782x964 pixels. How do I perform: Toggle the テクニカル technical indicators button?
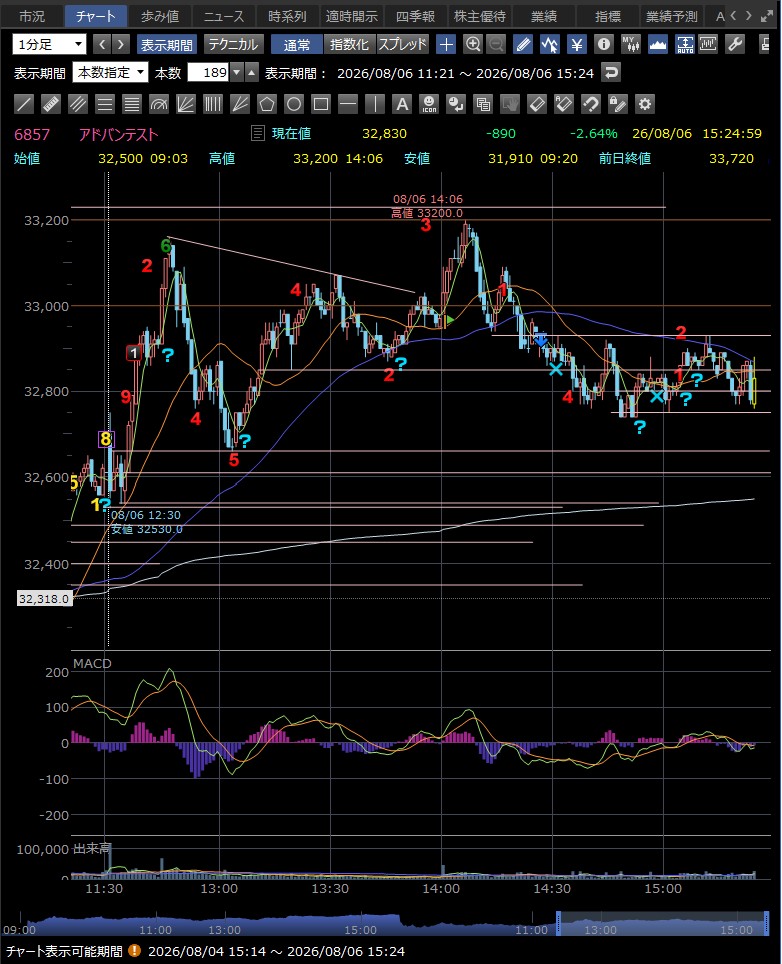point(233,44)
